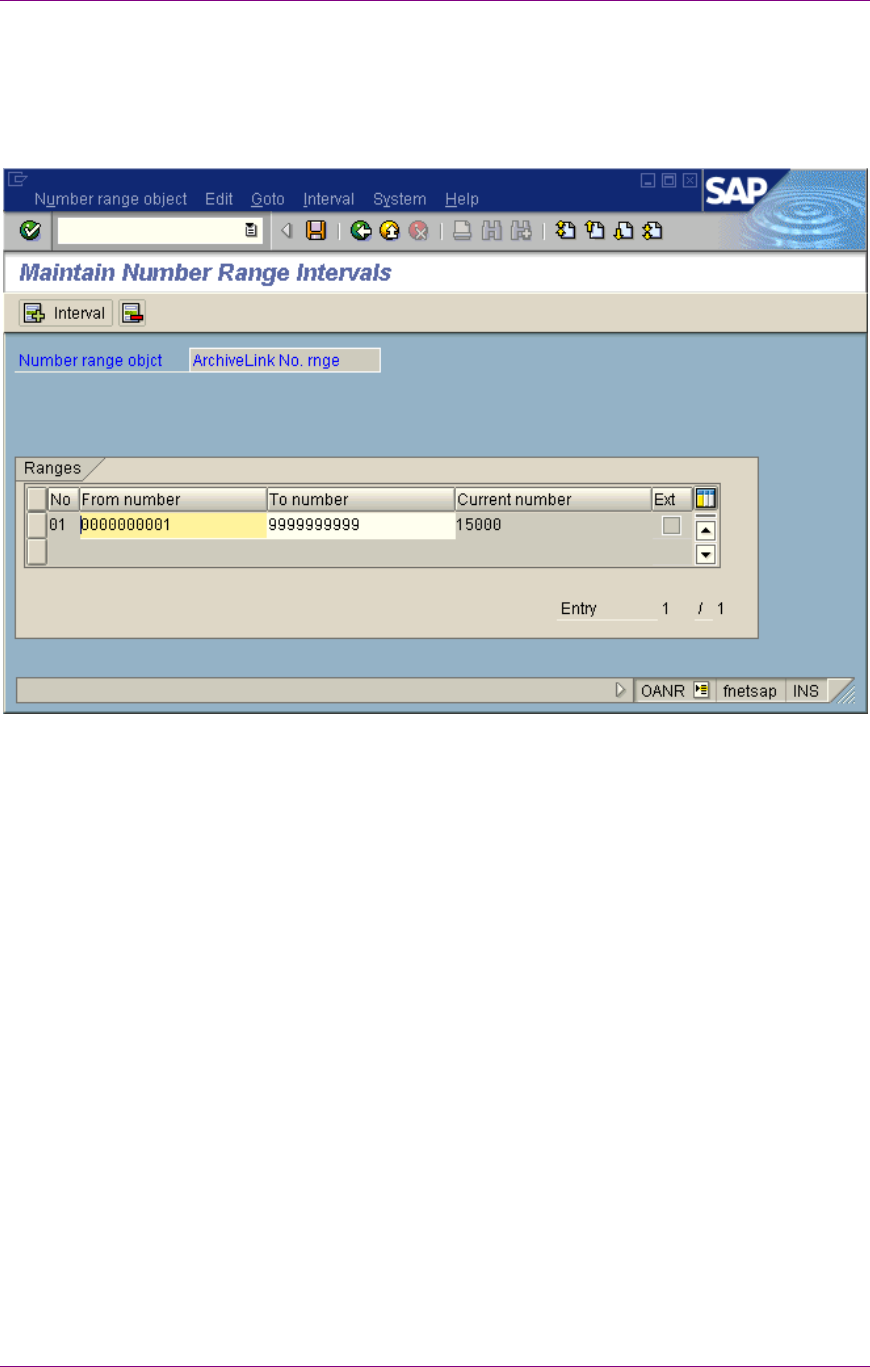Click the ArchiveLink No. rnge field

pos(285,360)
